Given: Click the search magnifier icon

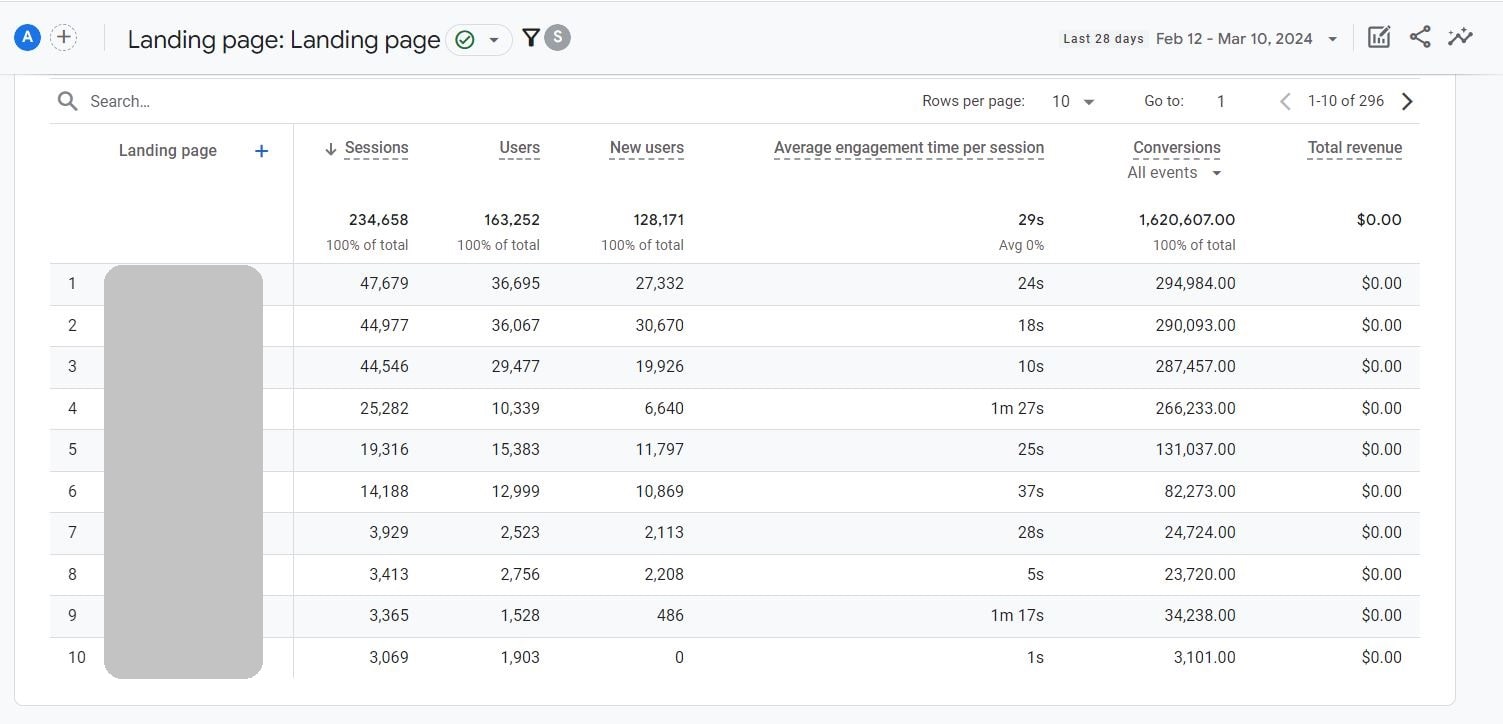Looking at the screenshot, I should pyautogui.click(x=67, y=101).
